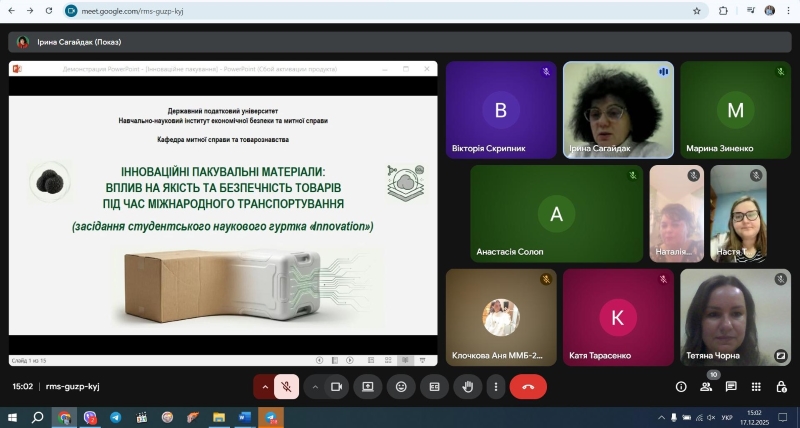Open chat with everyone
This screenshot has height=428, width=800.
click(731, 387)
